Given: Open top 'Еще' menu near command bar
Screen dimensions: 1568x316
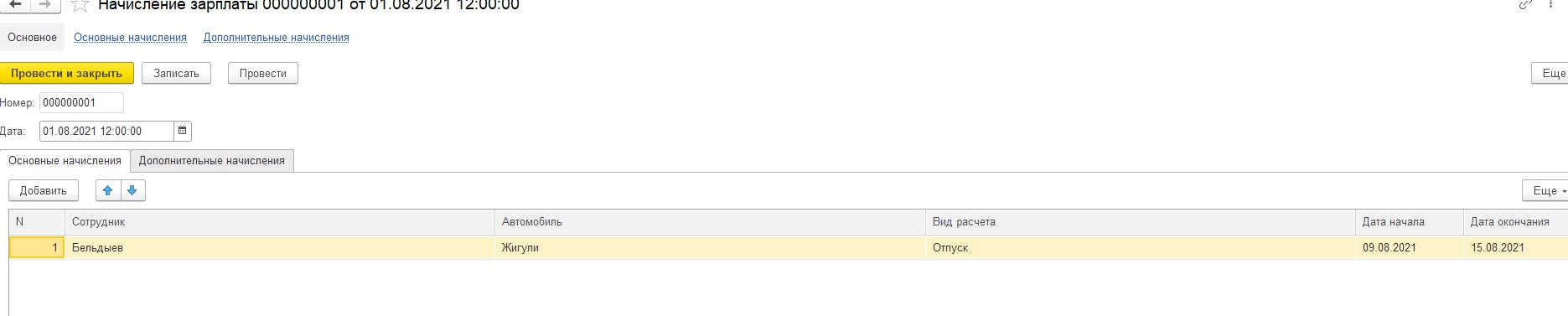Looking at the screenshot, I should [x=1551, y=73].
